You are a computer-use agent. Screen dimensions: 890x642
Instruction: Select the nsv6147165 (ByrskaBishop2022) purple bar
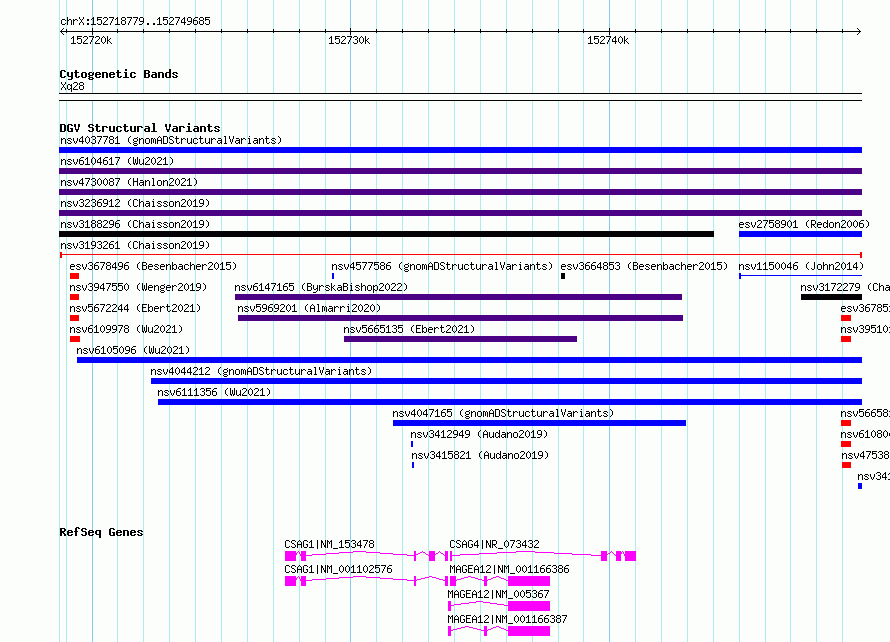458,297
